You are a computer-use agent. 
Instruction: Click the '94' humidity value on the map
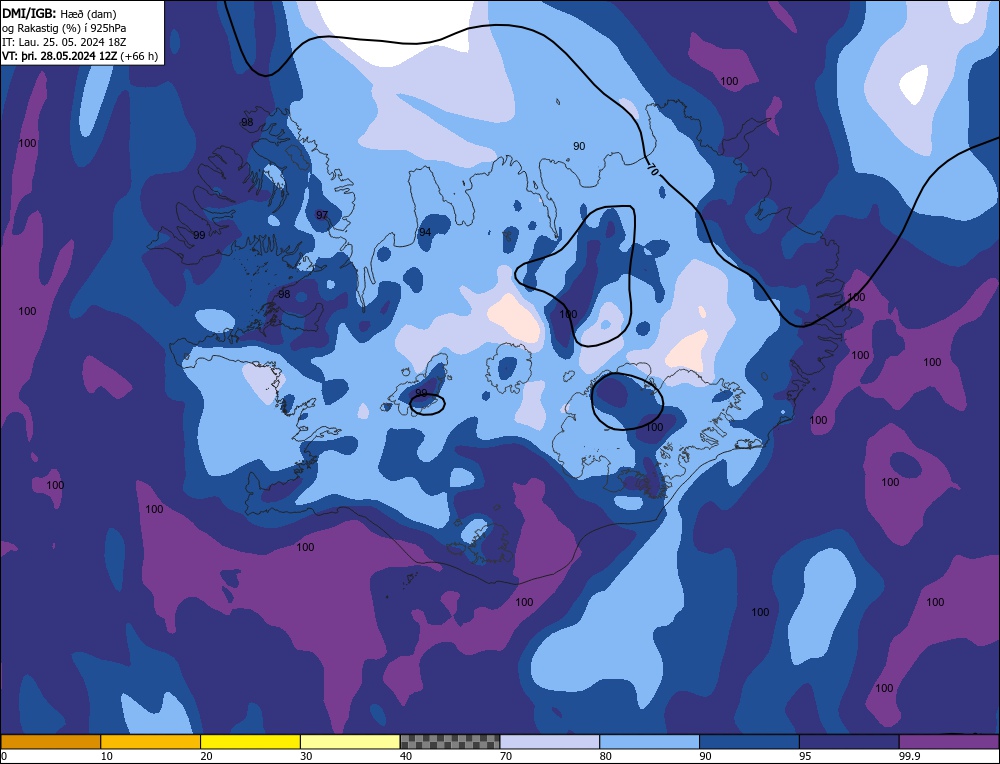(x=425, y=232)
